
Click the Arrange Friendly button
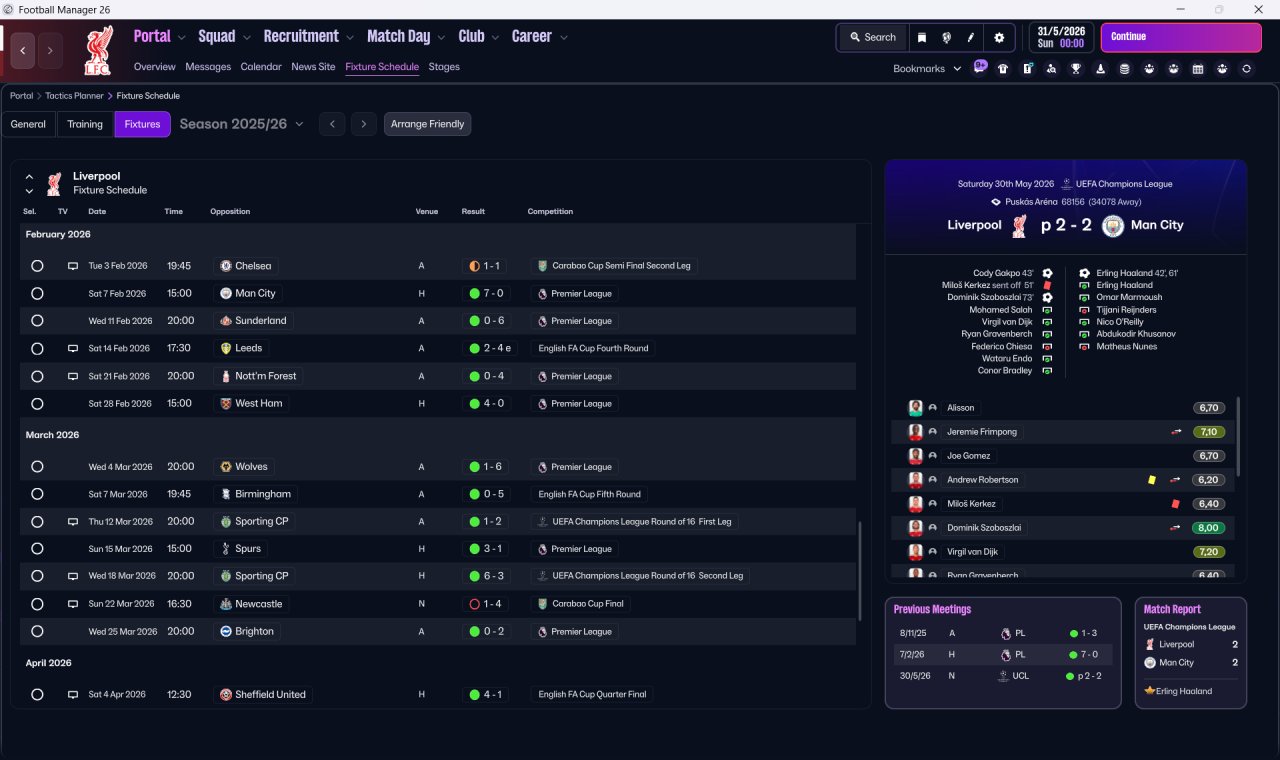tap(427, 124)
